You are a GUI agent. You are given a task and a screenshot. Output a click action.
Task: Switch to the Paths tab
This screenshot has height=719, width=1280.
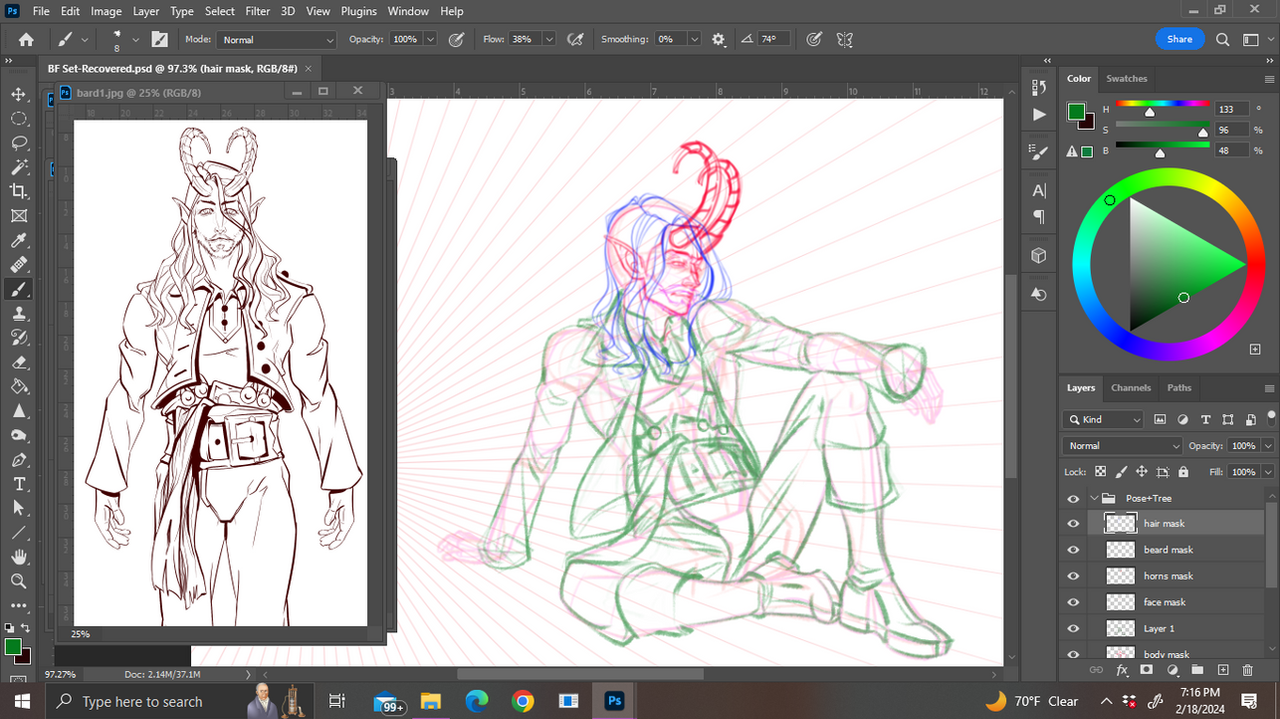(1180, 388)
